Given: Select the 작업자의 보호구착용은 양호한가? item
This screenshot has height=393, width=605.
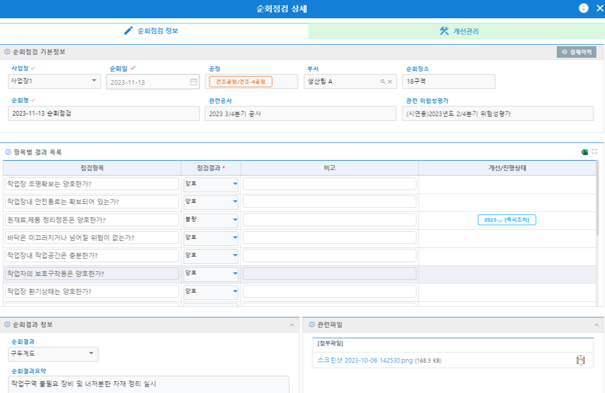Looking at the screenshot, I should pyautogui.click(x=92, y=273).
